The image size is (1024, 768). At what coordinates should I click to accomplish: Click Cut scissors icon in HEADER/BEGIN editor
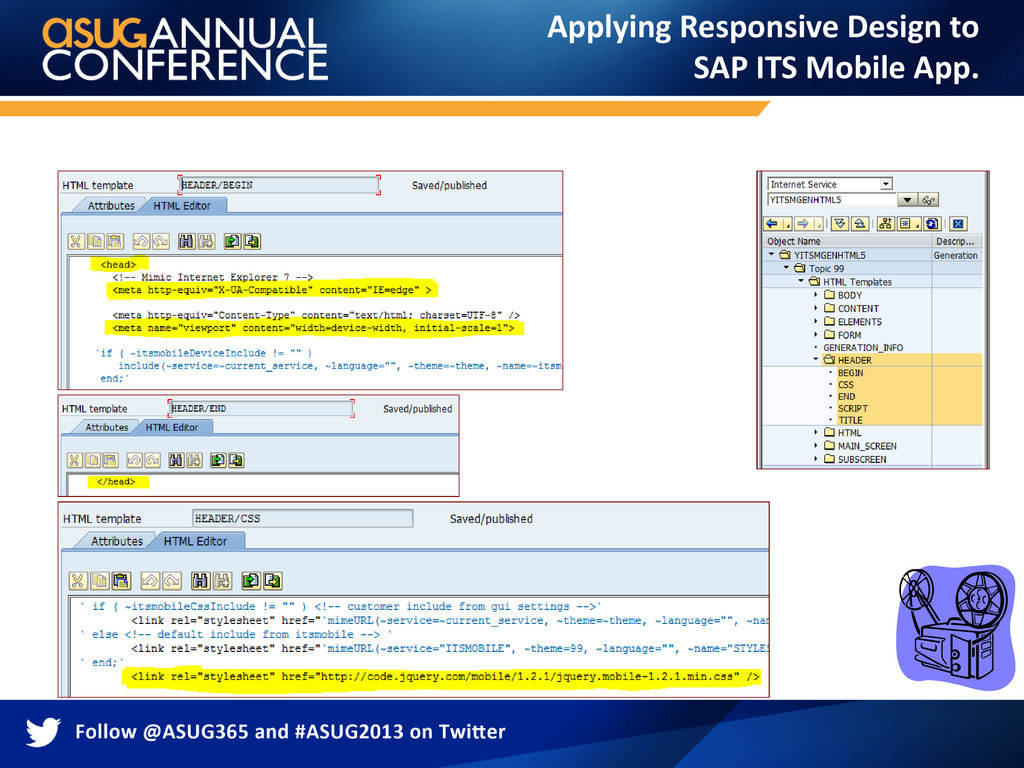(76, 242)
